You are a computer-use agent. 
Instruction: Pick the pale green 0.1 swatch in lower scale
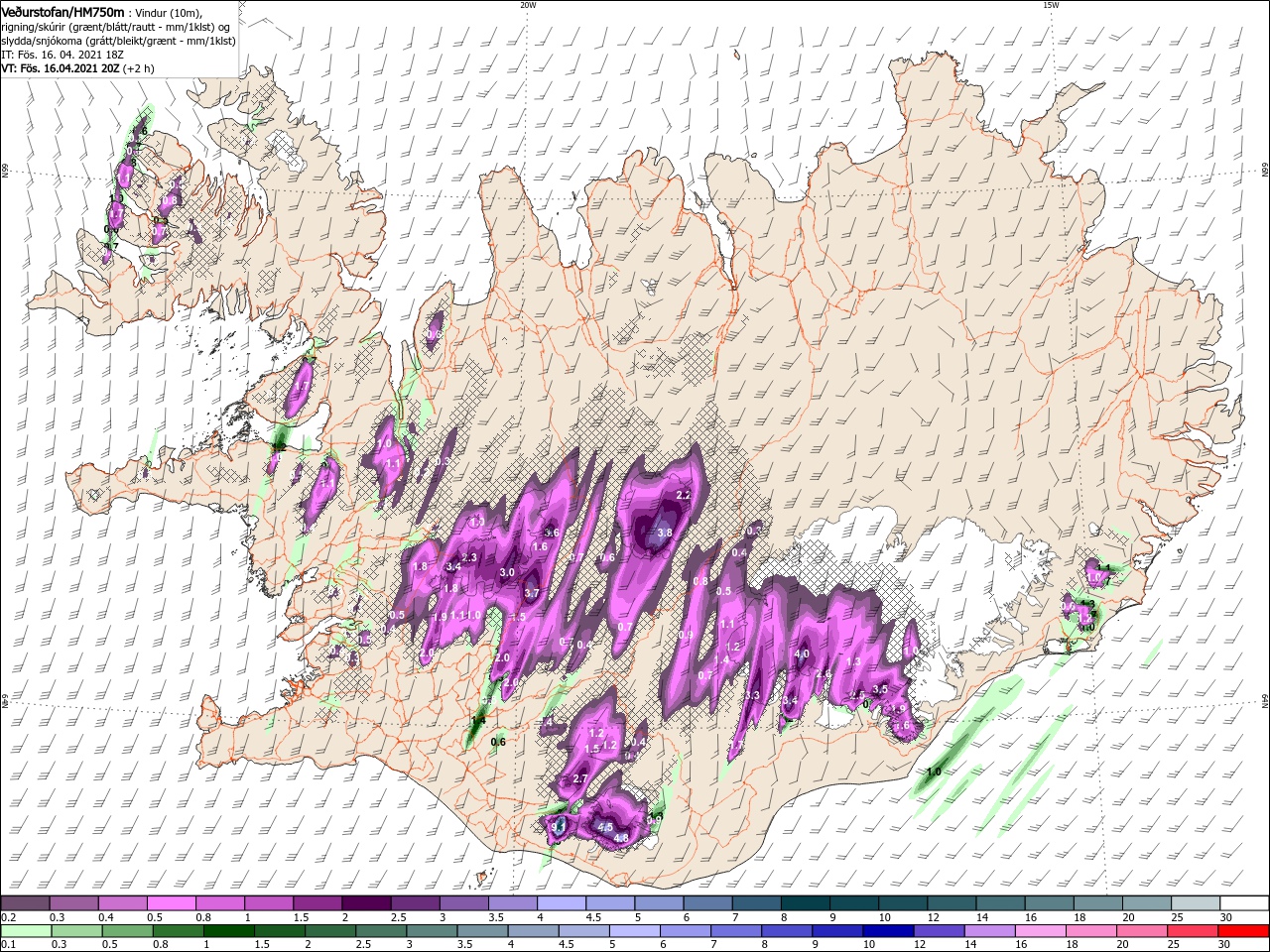(x=25, y=931)
